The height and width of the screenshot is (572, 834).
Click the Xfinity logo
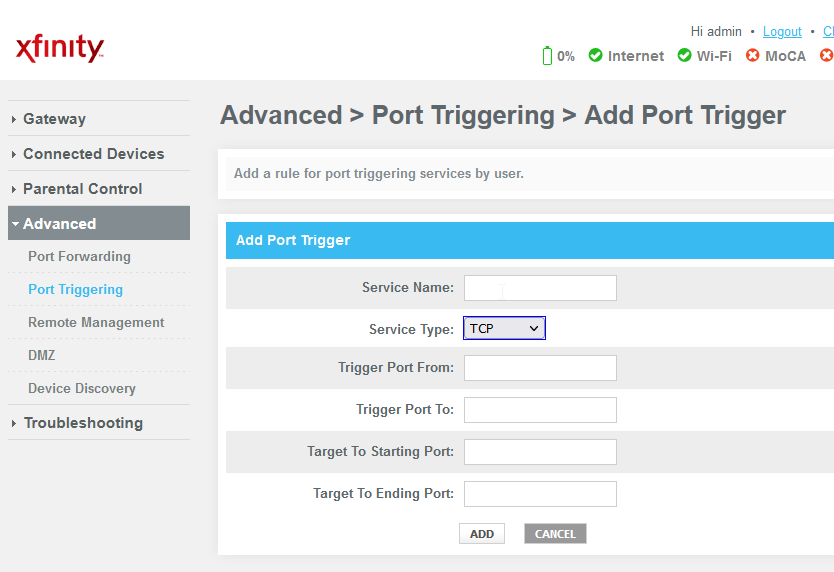pyautogui.click(x=60, y=48)
